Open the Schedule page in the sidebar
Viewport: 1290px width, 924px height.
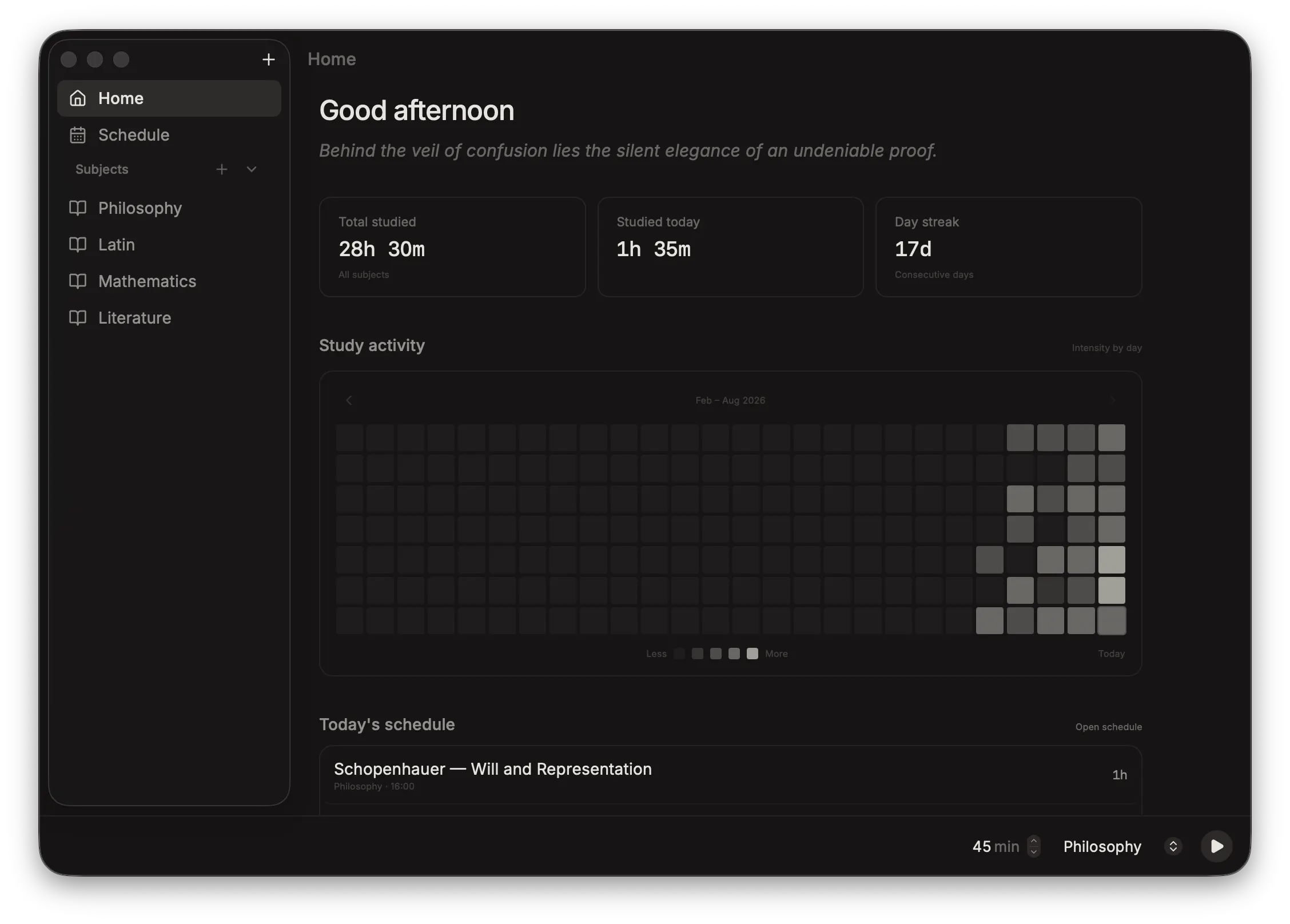(x=169, y=135)
